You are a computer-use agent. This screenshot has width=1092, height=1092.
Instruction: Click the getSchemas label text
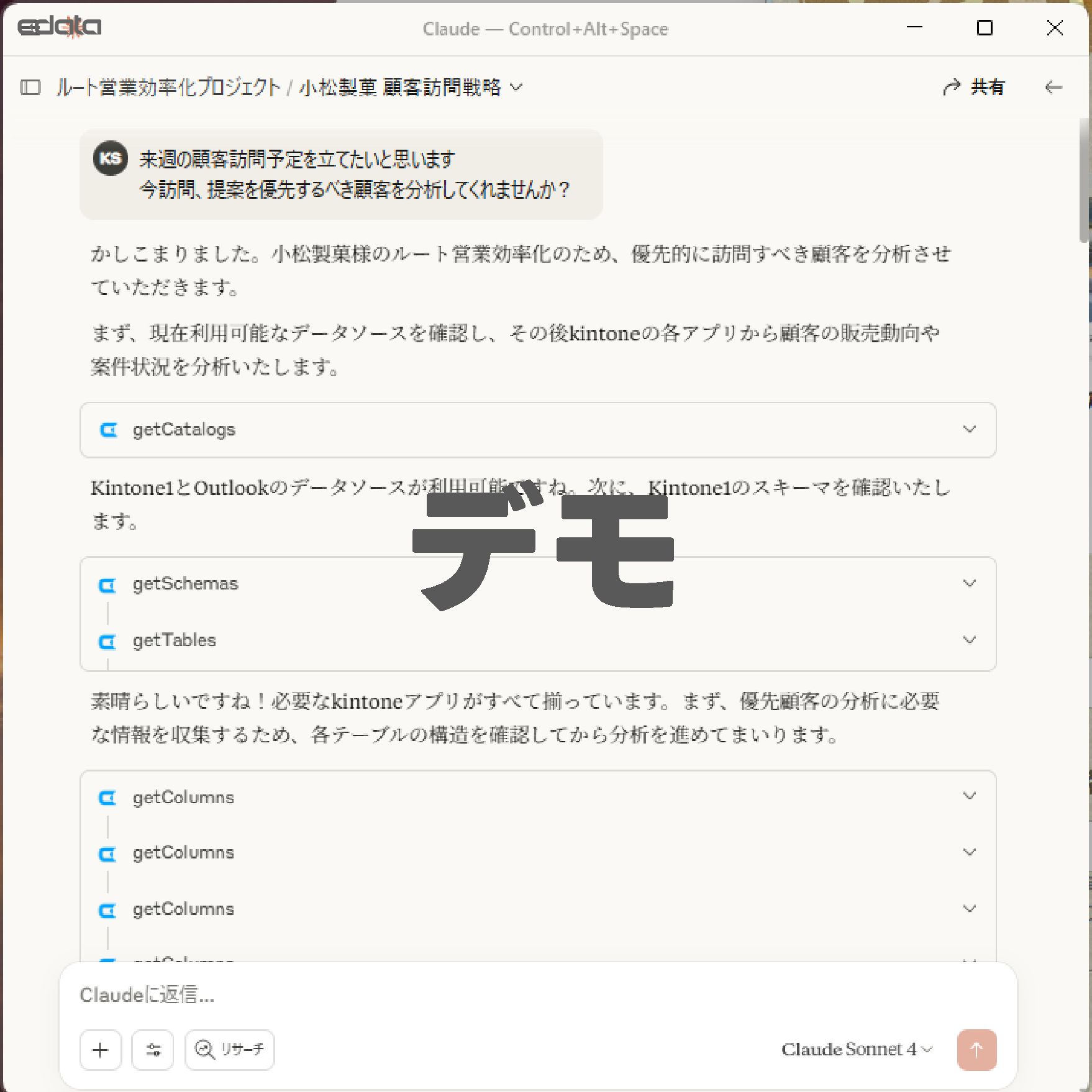[185, 584]
